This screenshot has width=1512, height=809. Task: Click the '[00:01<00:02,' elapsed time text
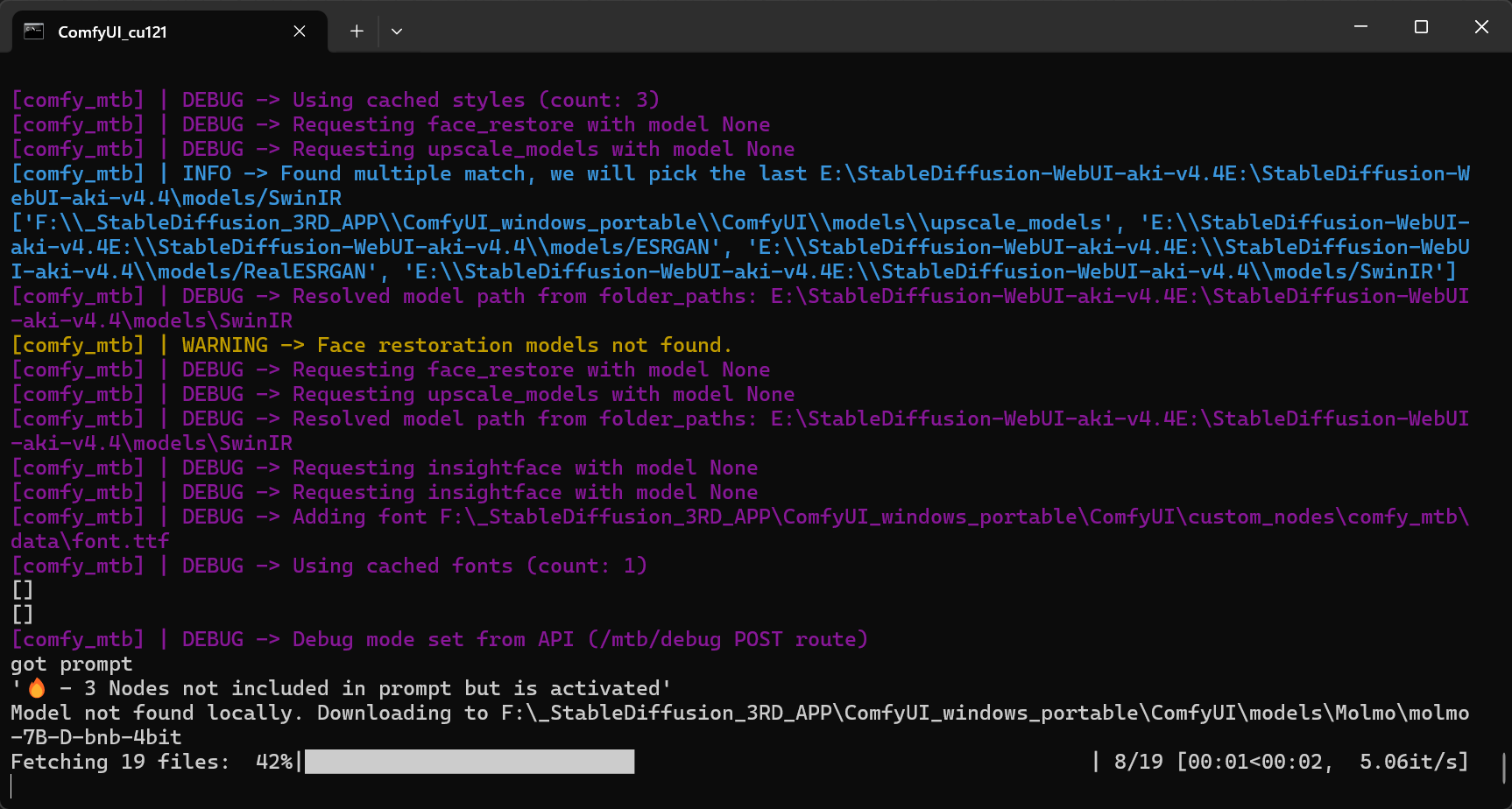1255,762
